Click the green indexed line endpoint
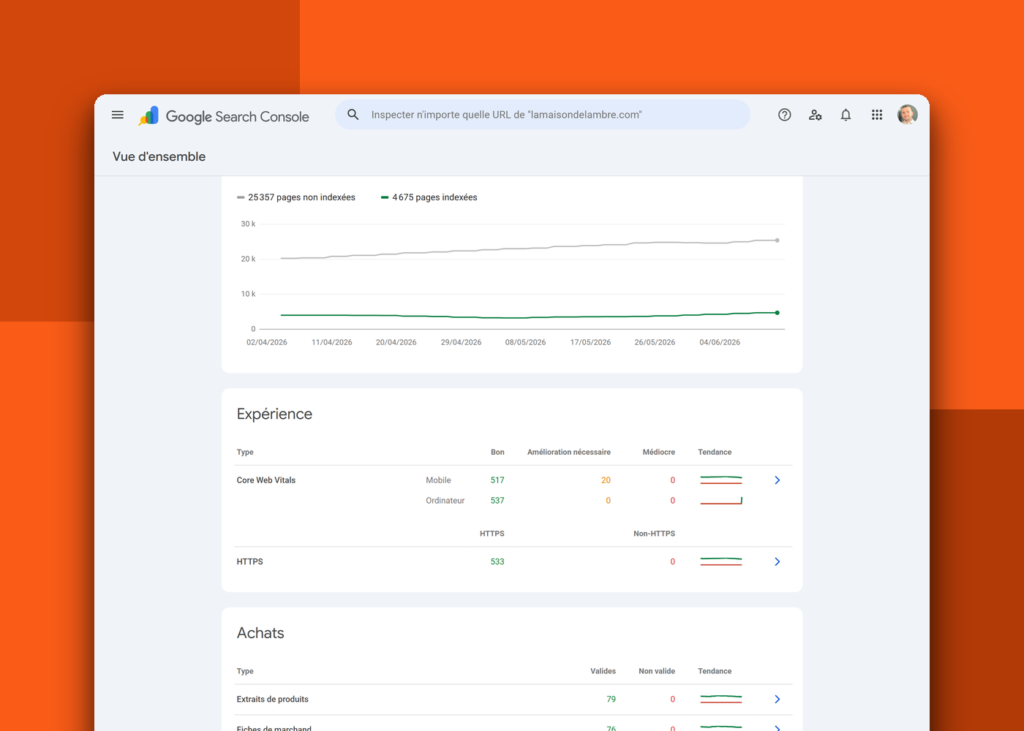 [777, 313]
